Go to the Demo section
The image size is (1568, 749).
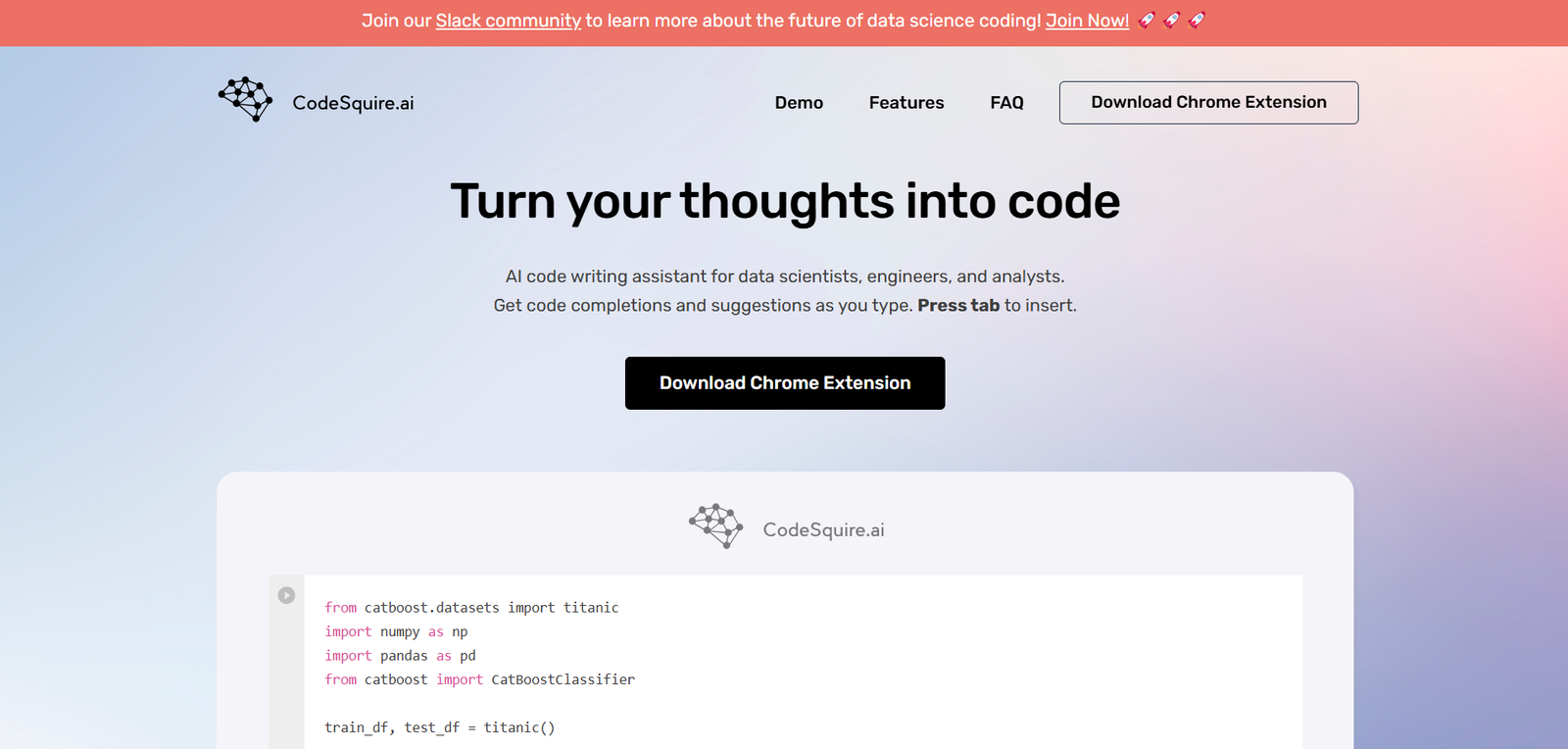tap(799, 103)
